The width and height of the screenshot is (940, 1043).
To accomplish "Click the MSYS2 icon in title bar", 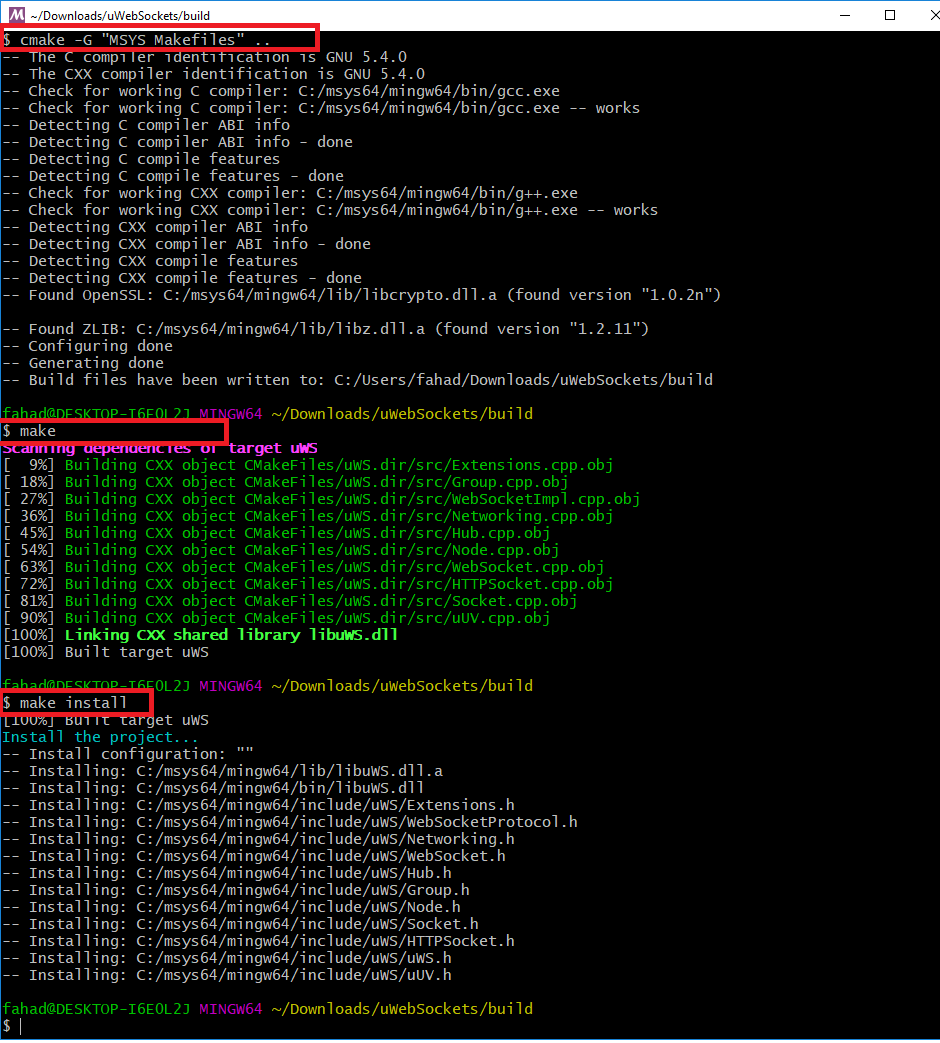I will (16, 15).
